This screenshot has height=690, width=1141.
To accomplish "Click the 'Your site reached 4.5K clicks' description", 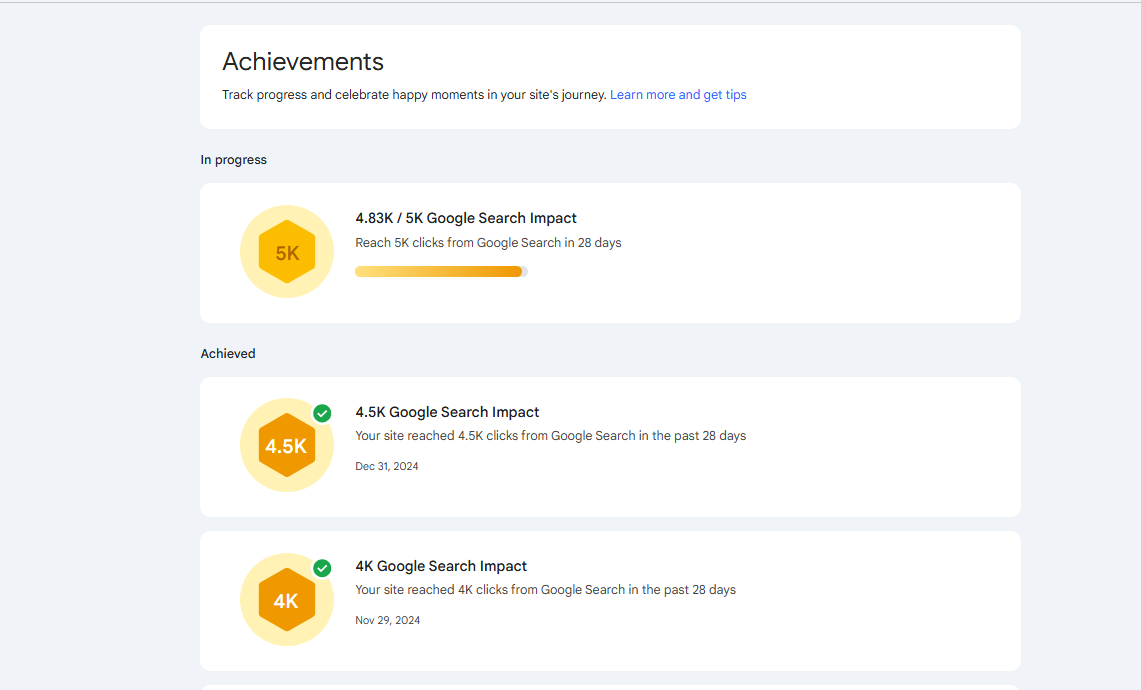I will pyautogui.click(x=550, y=436).
